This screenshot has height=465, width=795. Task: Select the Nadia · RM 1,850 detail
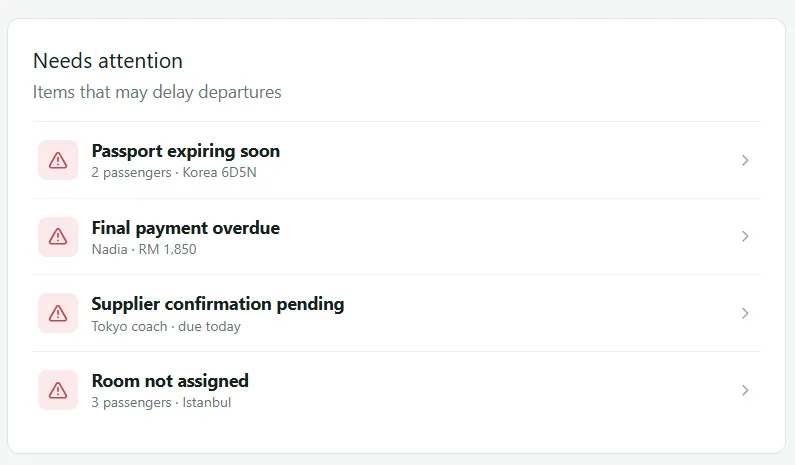tap(144, 249)
